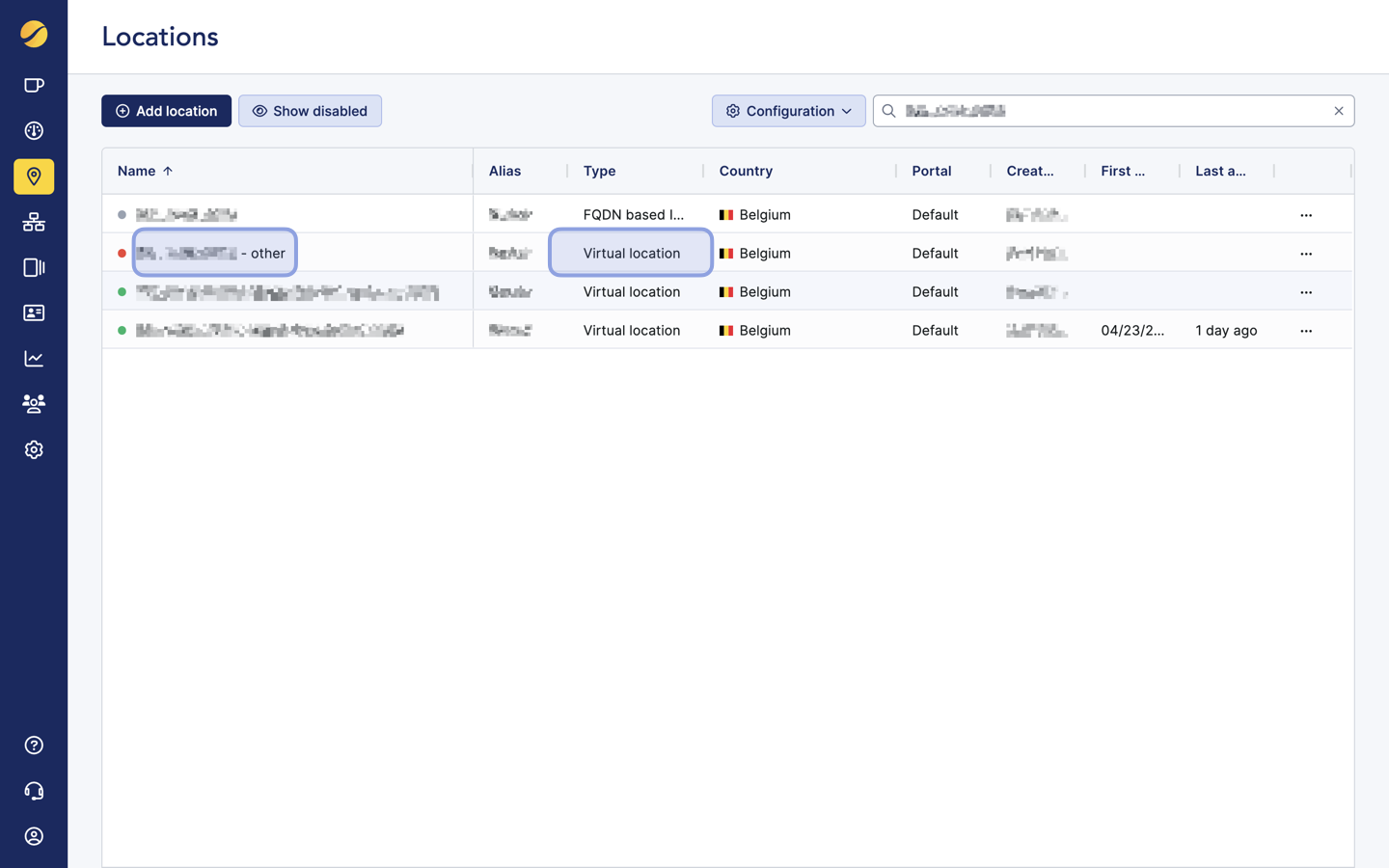The image size is (1389, 868).
Task: Open settings via the gear icon
Action: (x=34, y=449)
